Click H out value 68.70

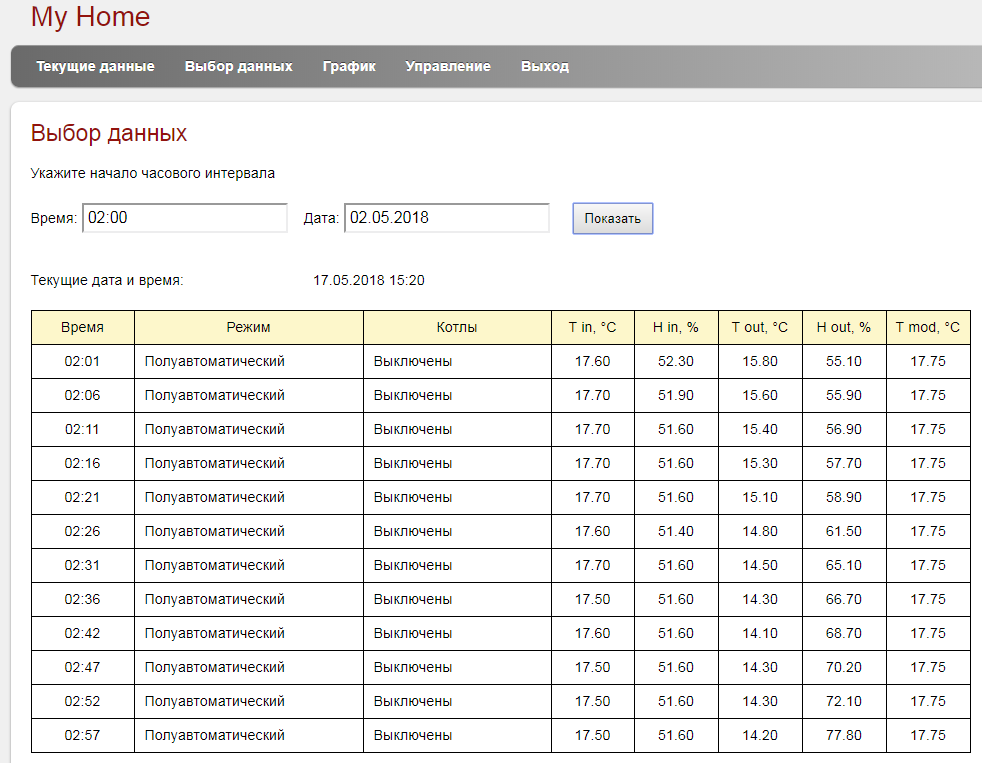pyautogui.click(x=844, y=633)
